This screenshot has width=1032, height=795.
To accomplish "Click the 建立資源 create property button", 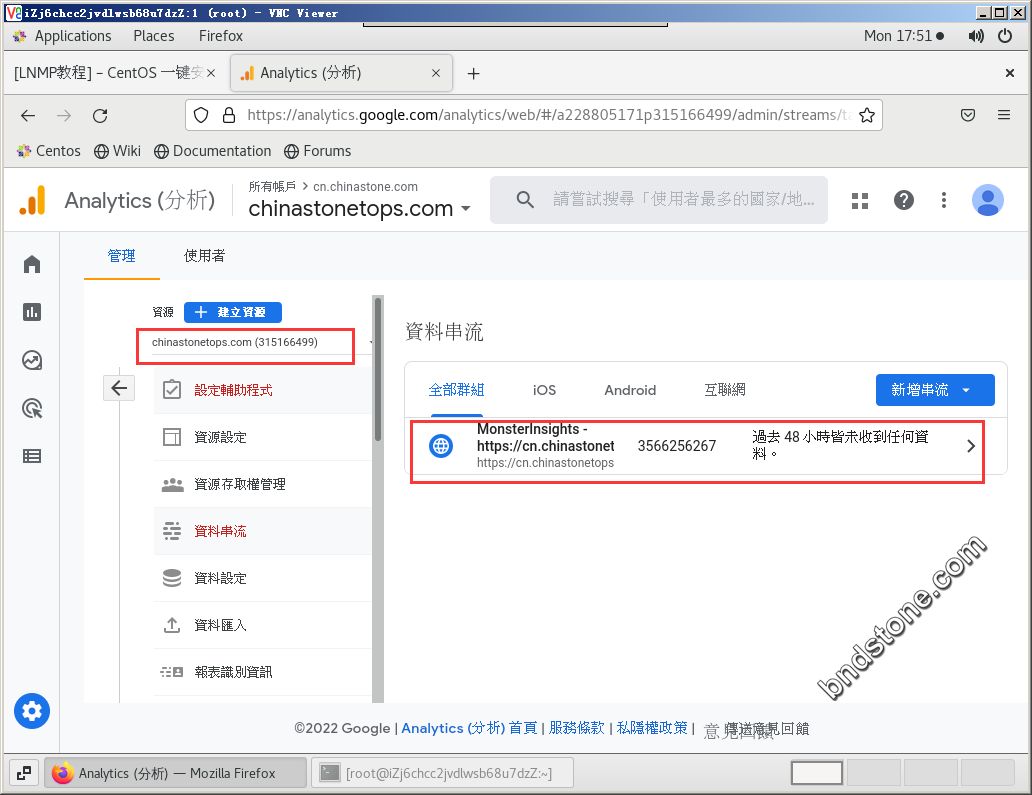I will 233,312.
